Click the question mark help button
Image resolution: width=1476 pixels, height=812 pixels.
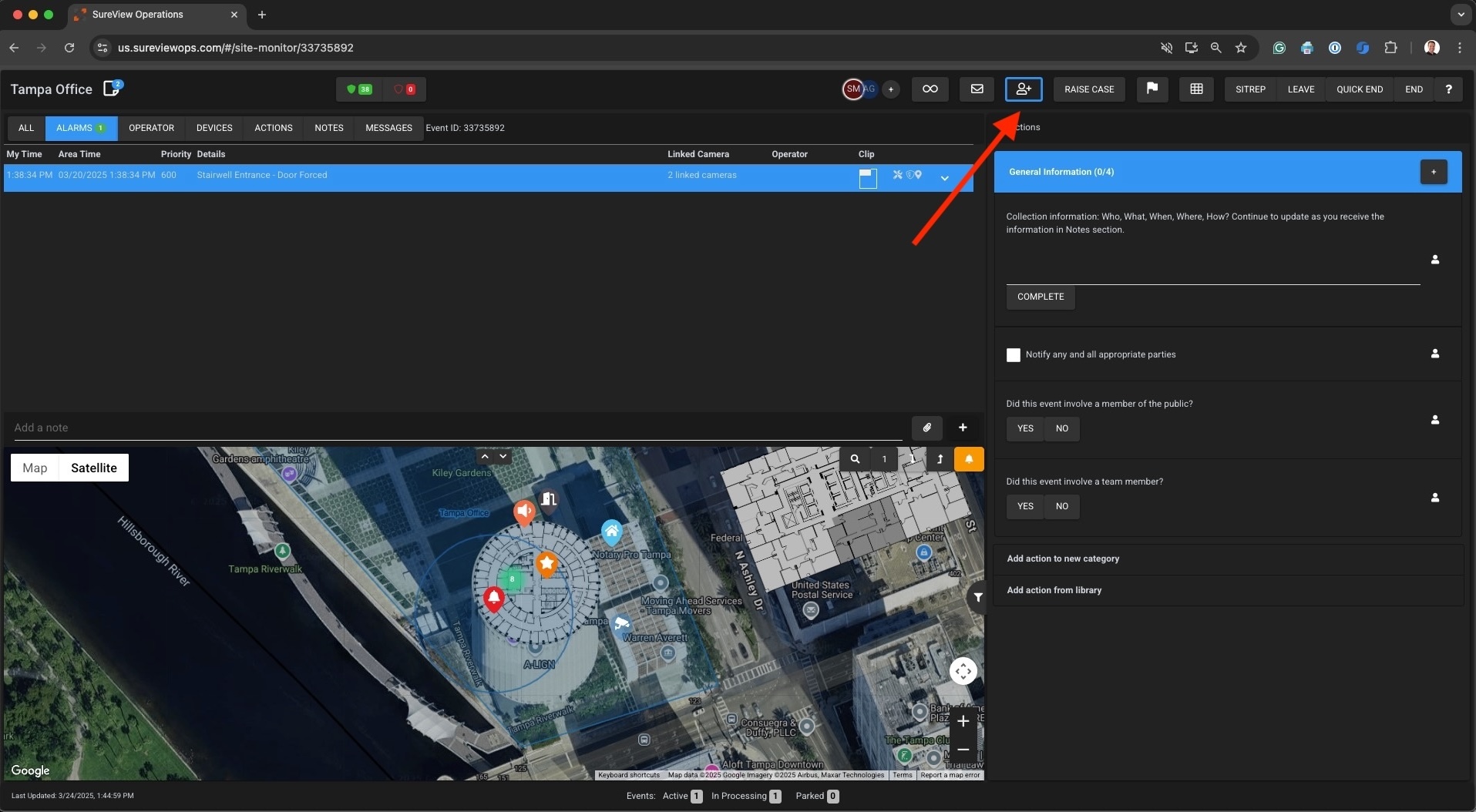tap(1448, 89)
